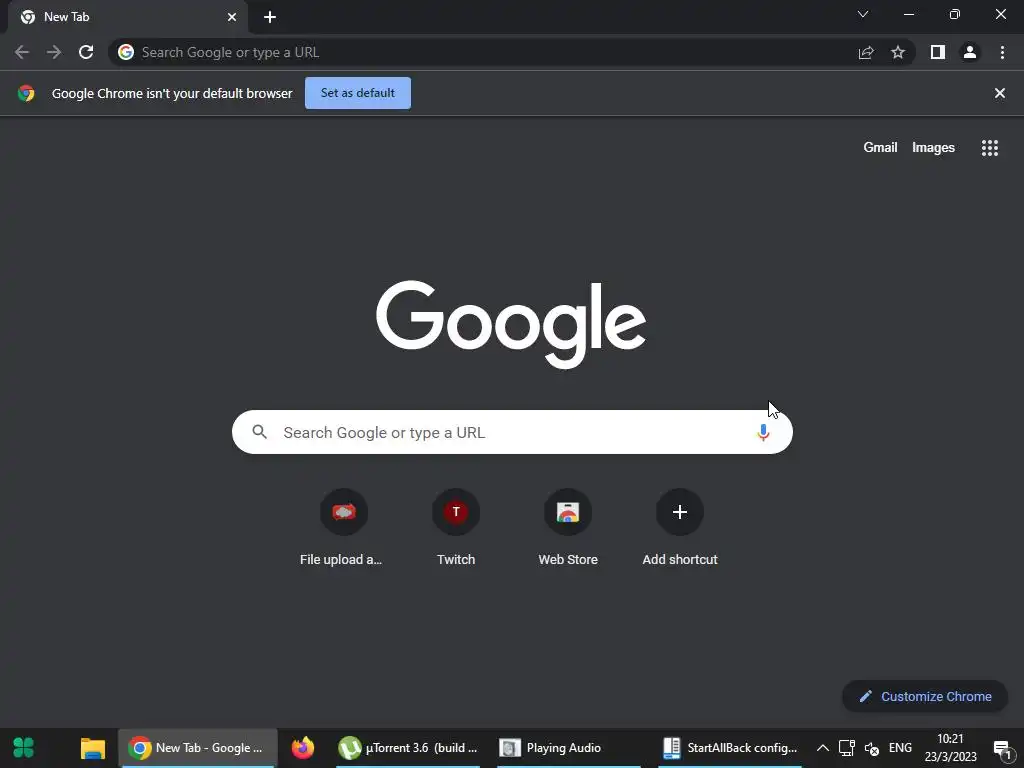Switch to the Chrome taskbar button
Screen dimensions: 1024x768
click(198, 748)
